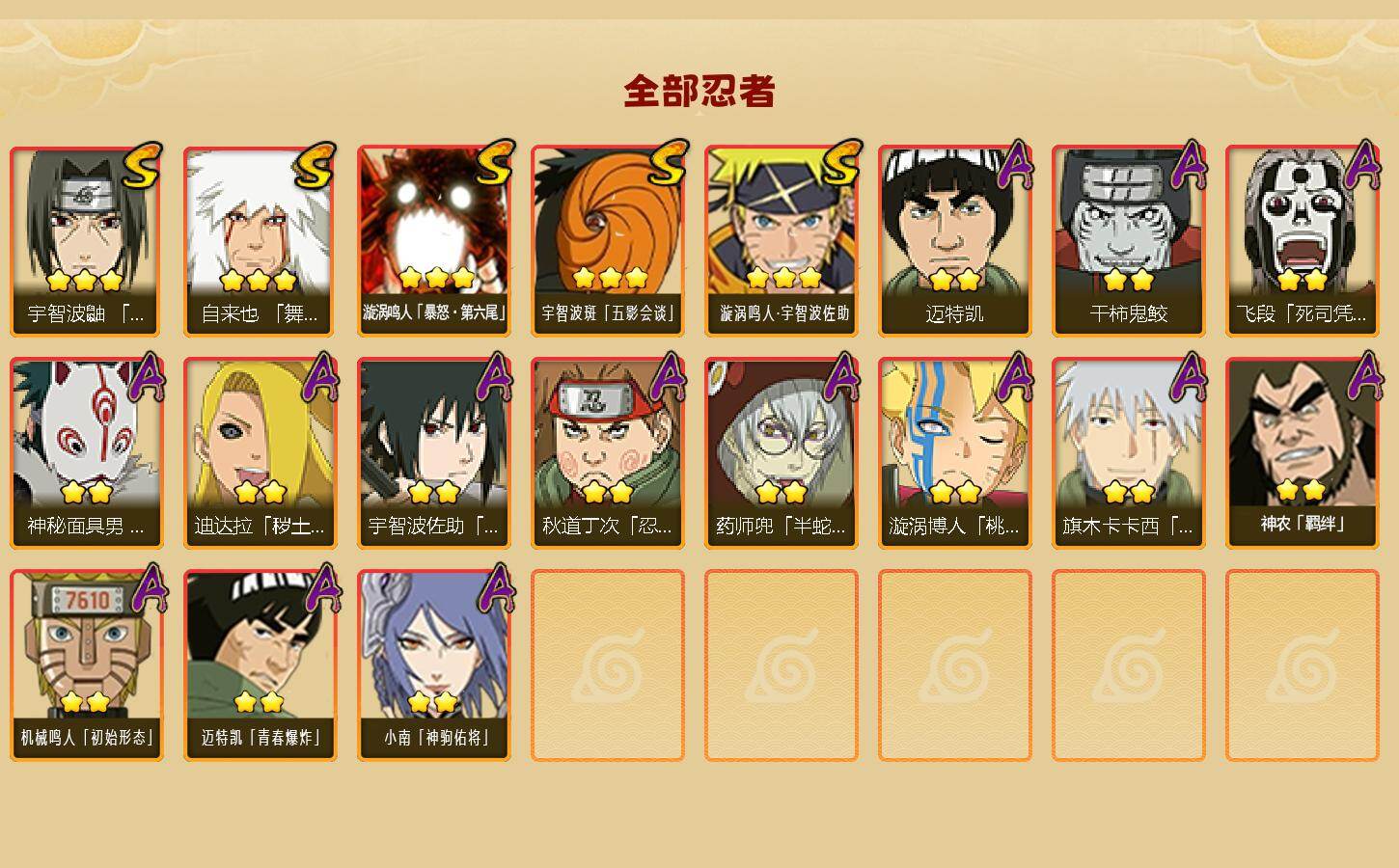Select the 漩涡博人 ninja card
1399x868 pixels.
[x=954, y=453]
